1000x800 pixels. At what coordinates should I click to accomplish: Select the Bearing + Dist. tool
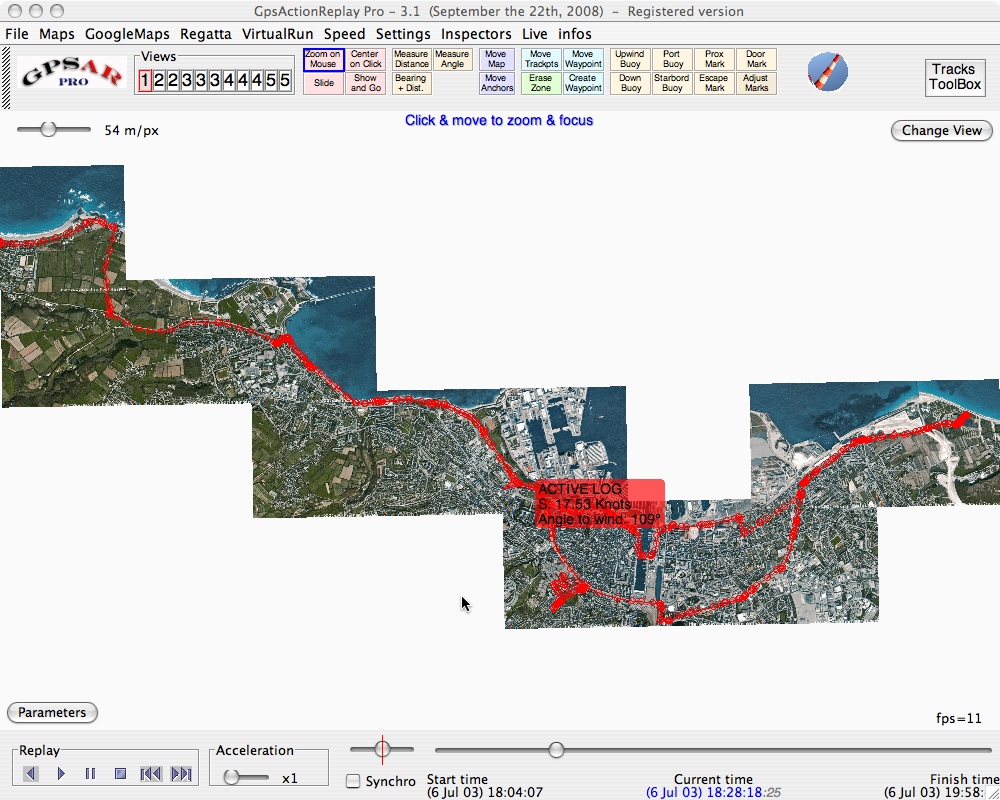(x=411, y=84)
